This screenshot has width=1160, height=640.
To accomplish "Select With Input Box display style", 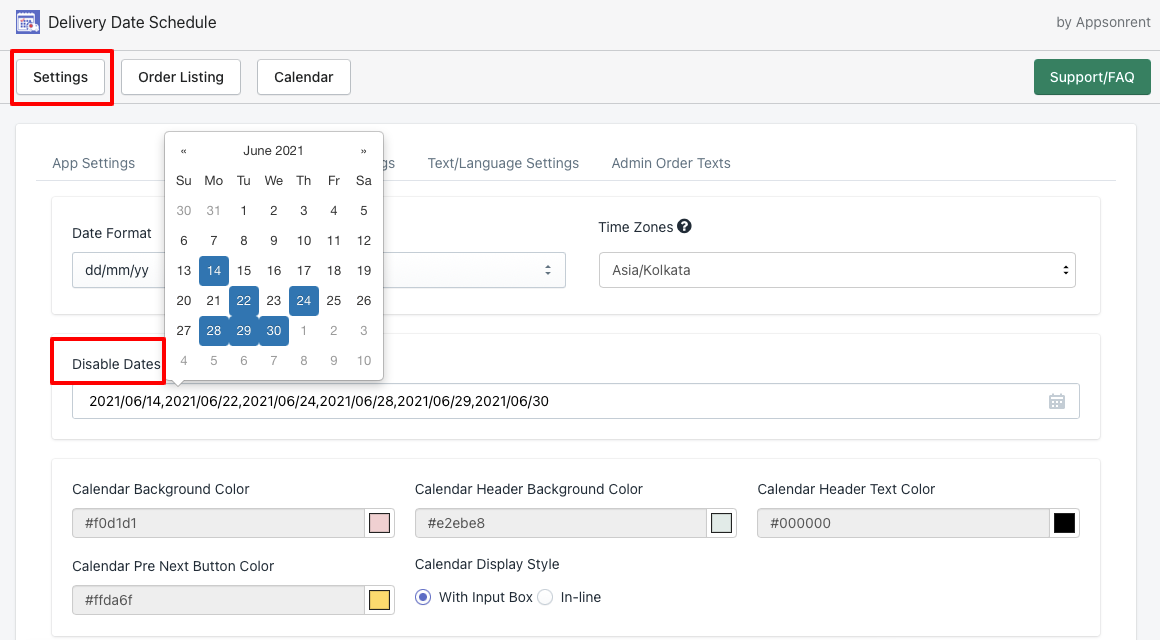I will (423, 597).
